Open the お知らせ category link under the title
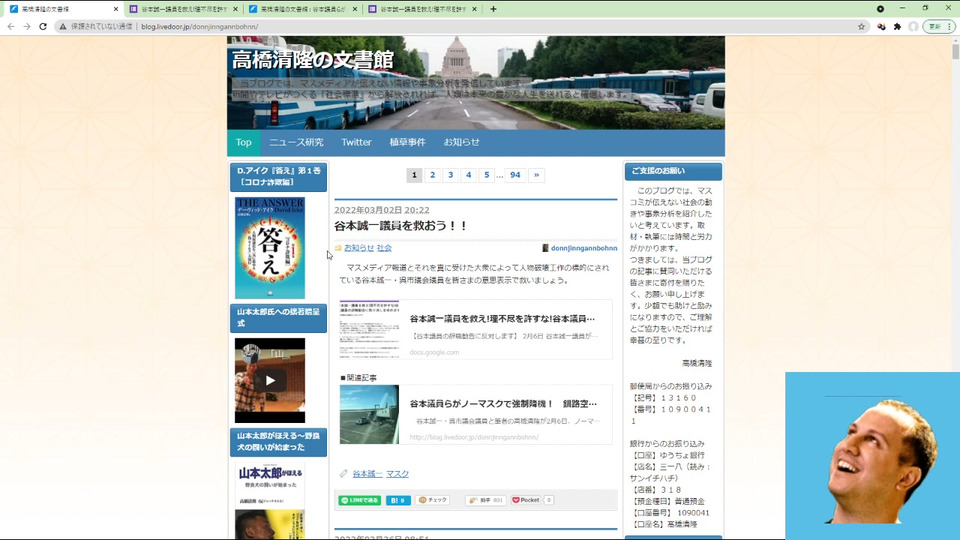 coord(359,248)
